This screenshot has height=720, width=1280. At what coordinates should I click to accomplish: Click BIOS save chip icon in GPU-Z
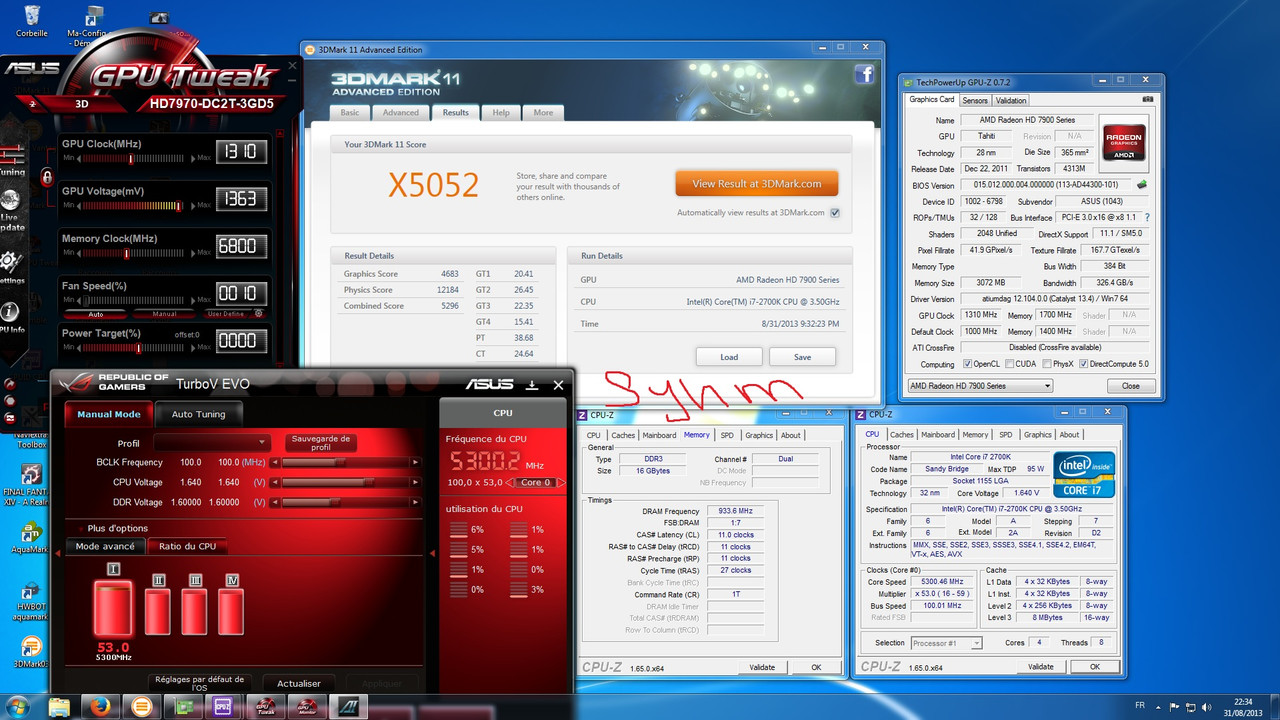tap(1142, 185)
